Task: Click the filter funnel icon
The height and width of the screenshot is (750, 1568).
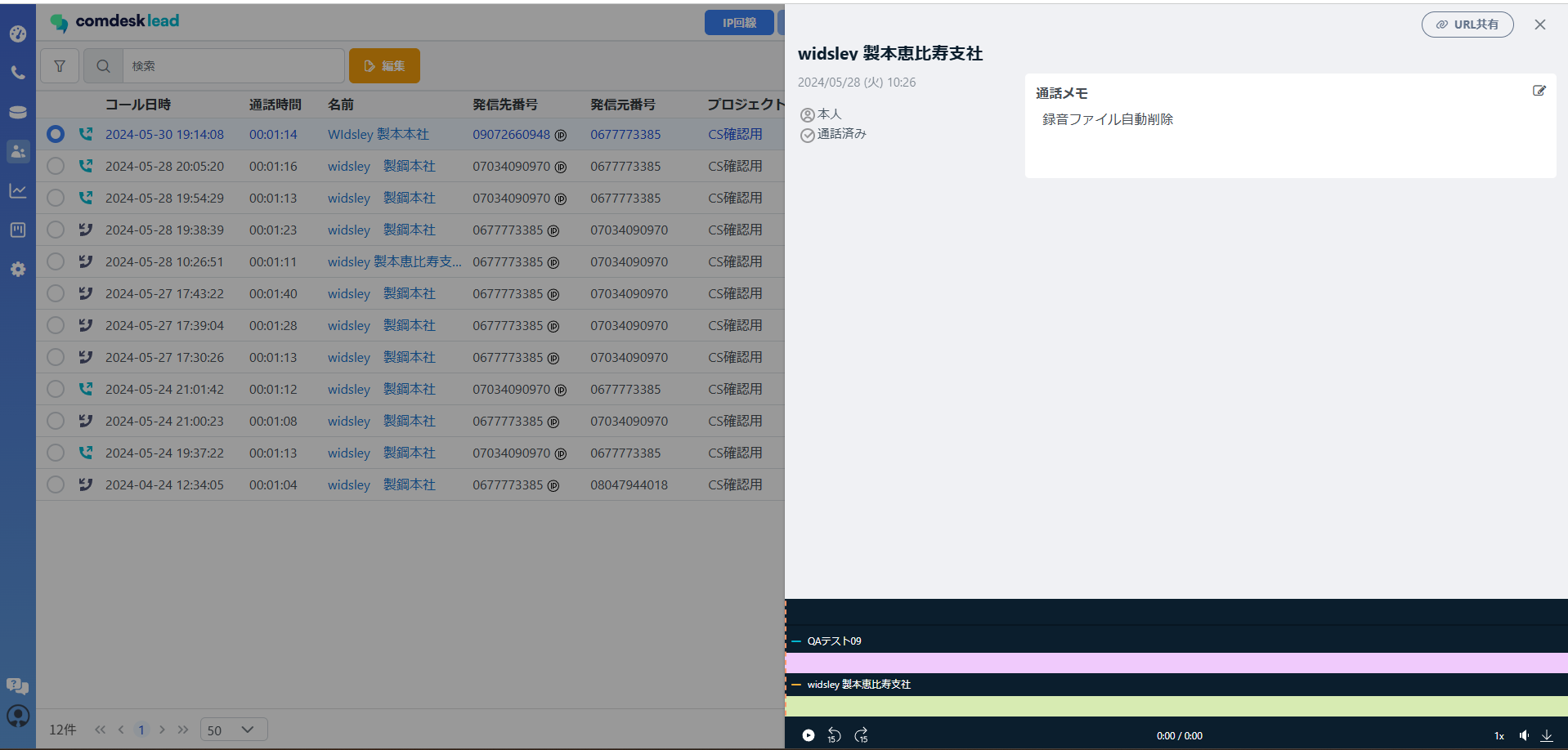Action: pyautogui.click(x=60, y=66)
